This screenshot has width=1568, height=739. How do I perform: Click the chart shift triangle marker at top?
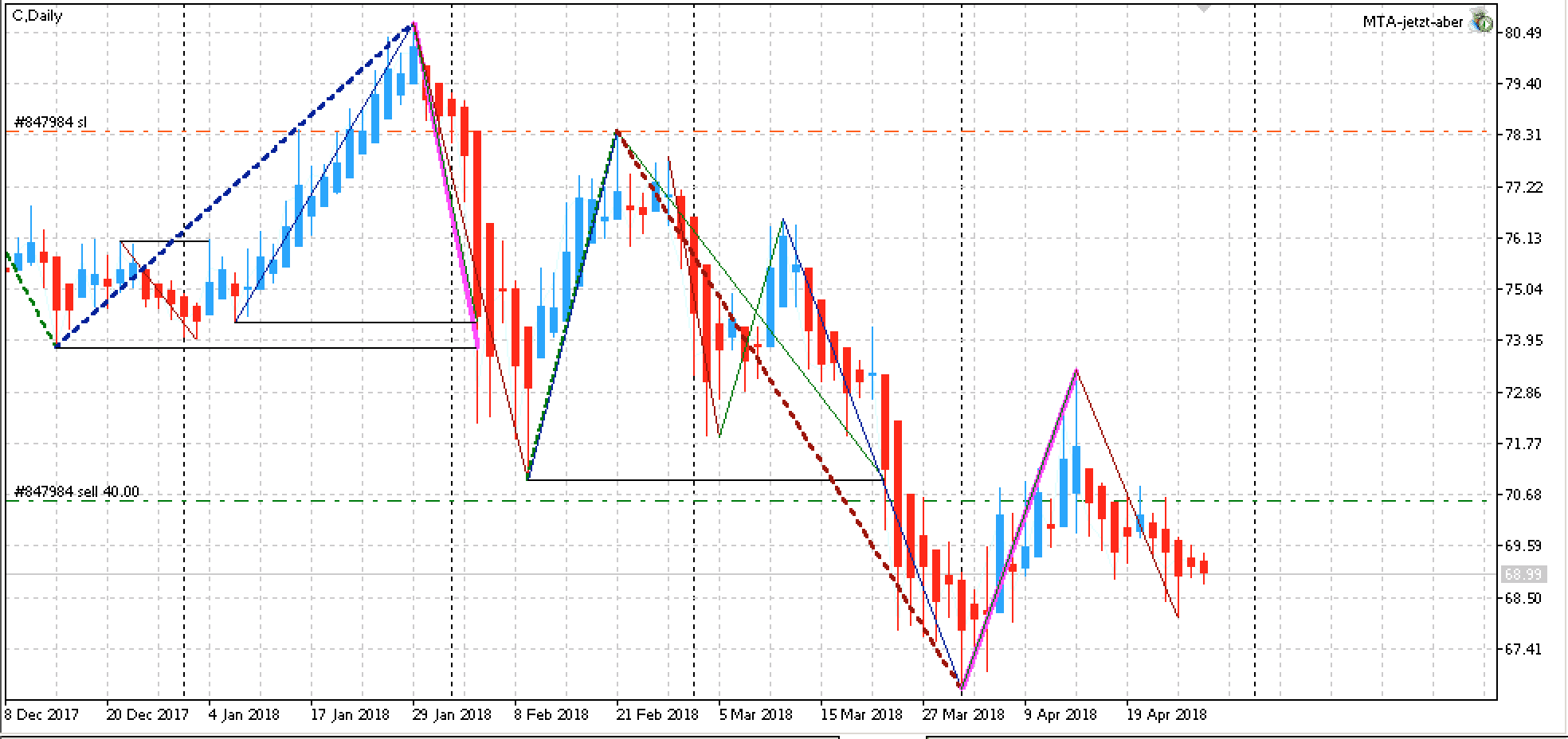1204,7
